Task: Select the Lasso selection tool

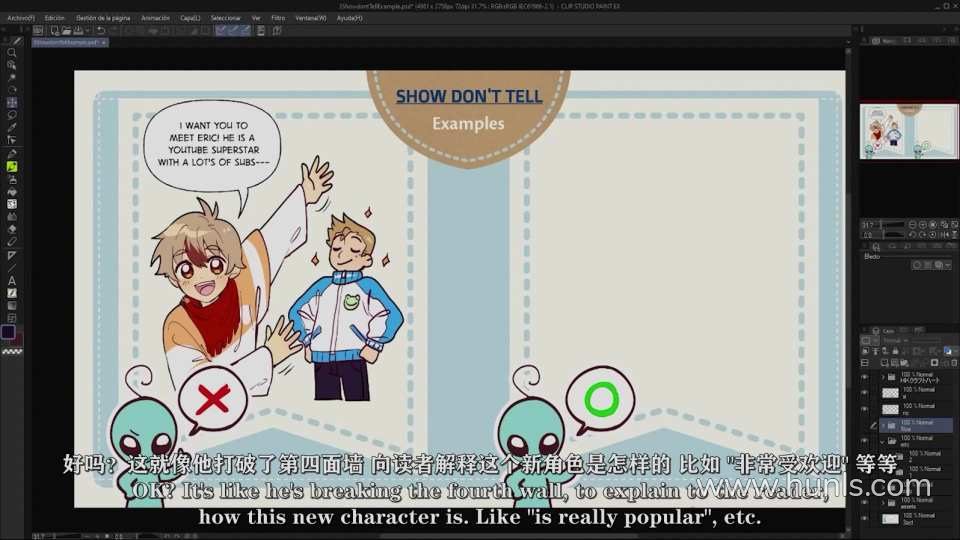Action: click(x=12, y=115)
